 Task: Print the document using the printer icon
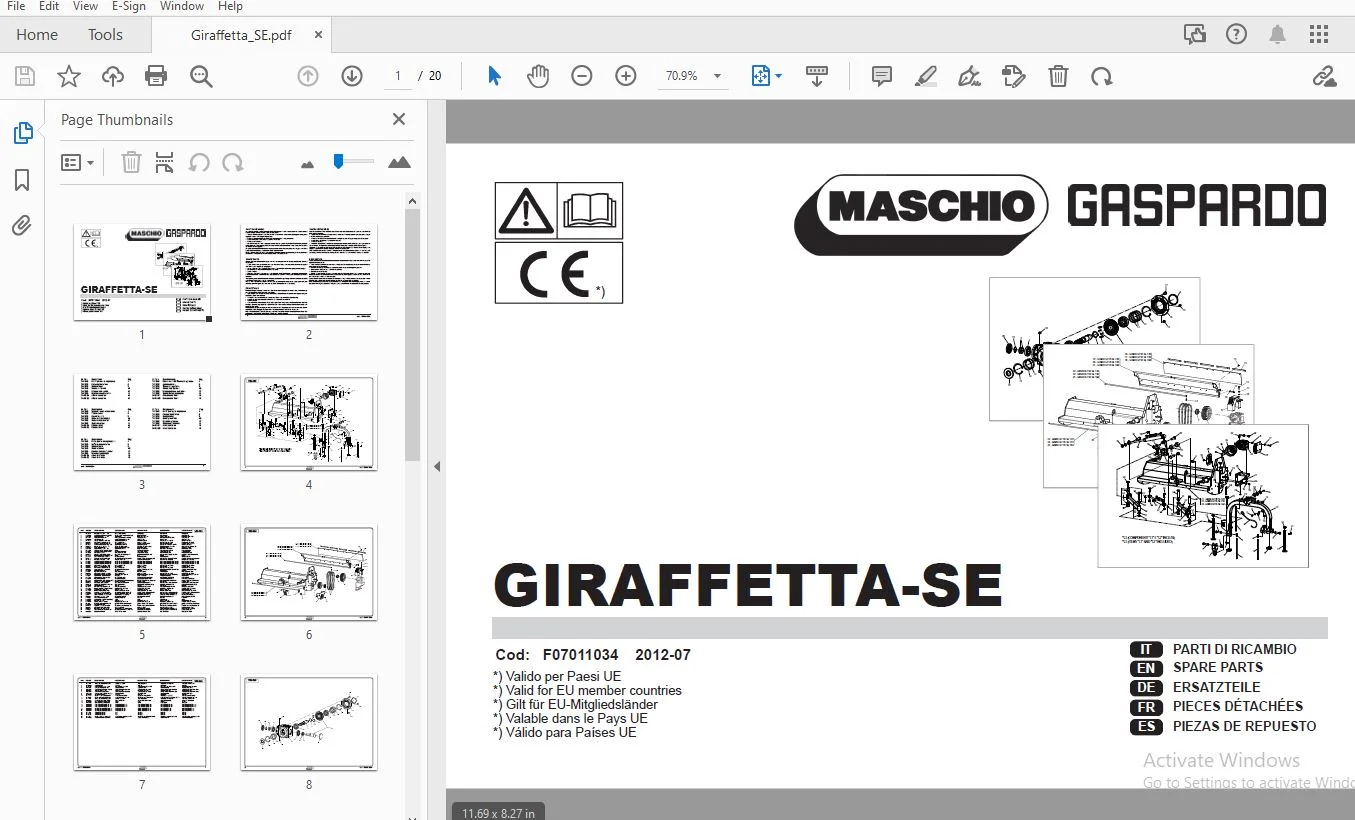(x=156, y=76)
